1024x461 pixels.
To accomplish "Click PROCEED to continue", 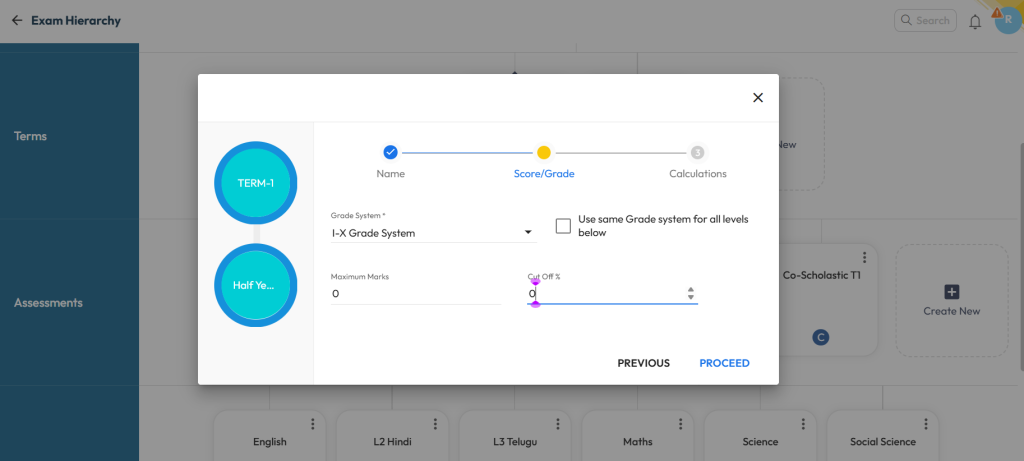I will click(724, 363).
